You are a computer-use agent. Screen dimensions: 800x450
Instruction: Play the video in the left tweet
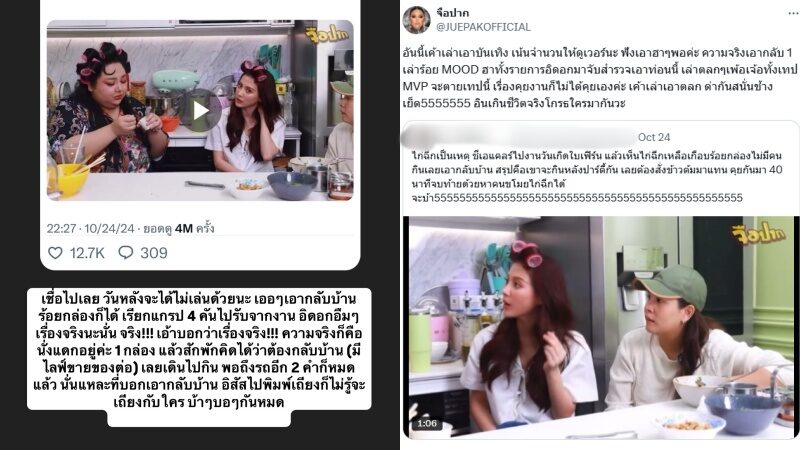tap(201, 111)
